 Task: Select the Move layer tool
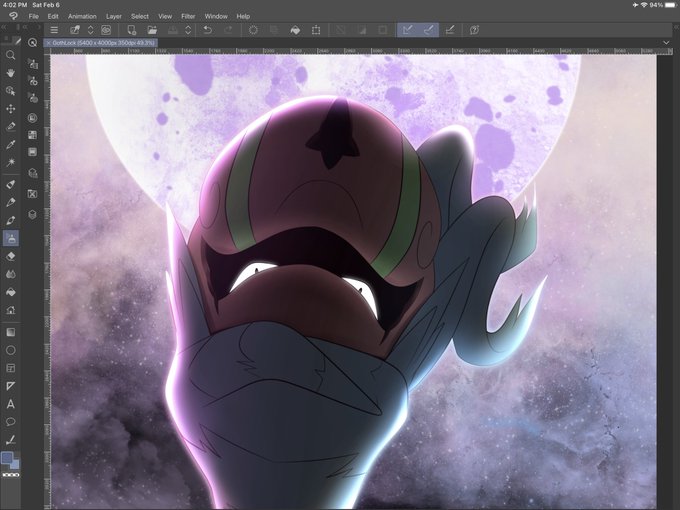[10, 108]
